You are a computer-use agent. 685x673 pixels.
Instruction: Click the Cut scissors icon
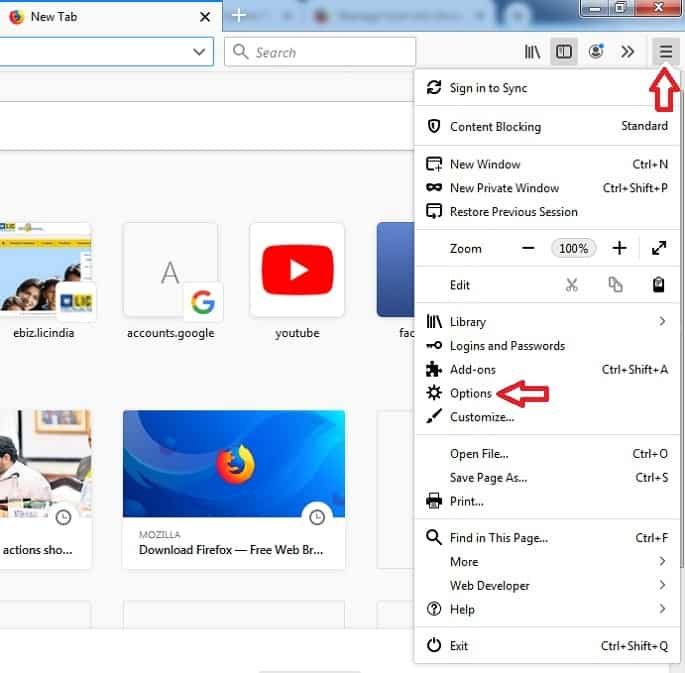click(x=571, y=285)
